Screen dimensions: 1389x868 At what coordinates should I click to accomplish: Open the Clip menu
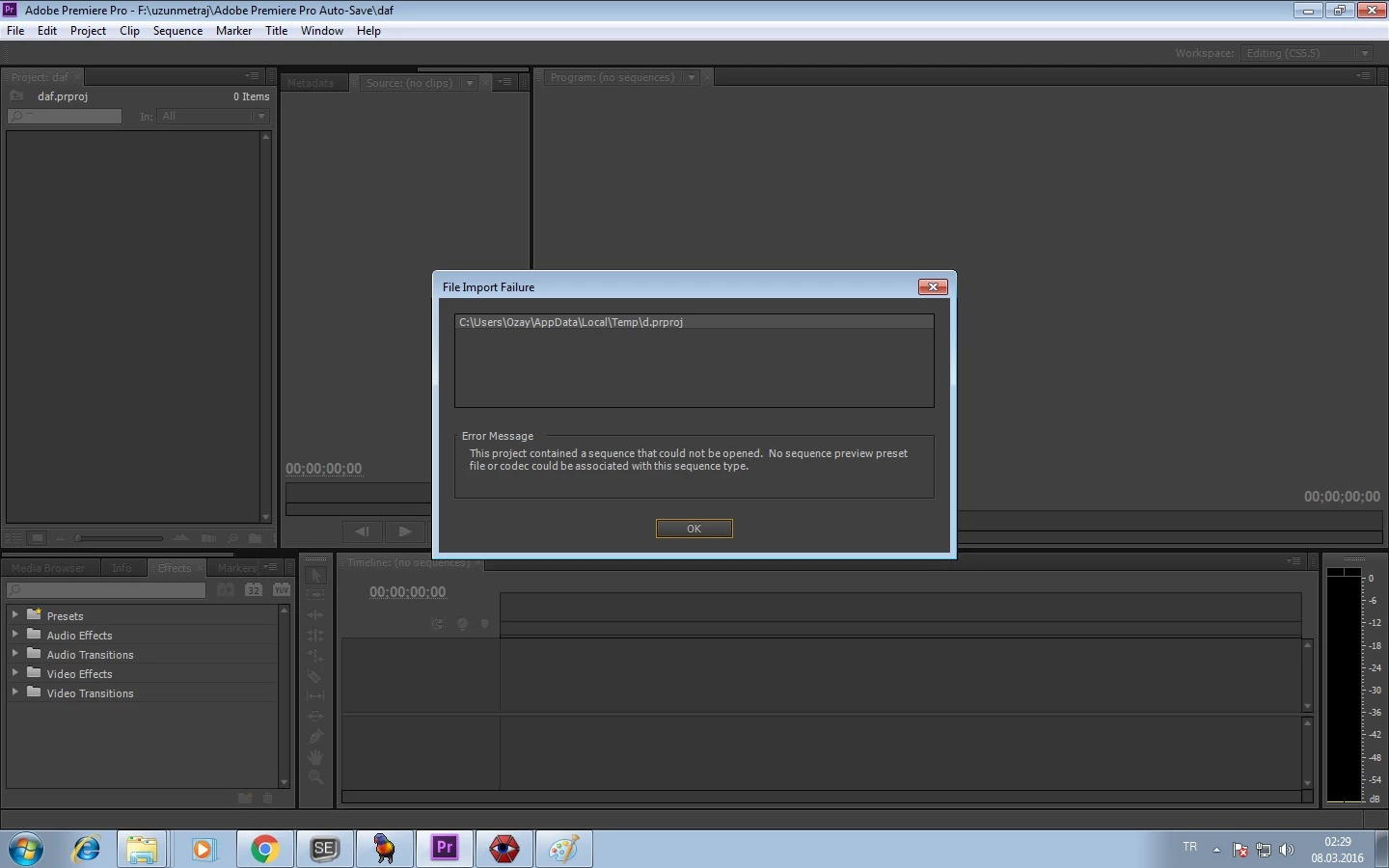point(129,31)
